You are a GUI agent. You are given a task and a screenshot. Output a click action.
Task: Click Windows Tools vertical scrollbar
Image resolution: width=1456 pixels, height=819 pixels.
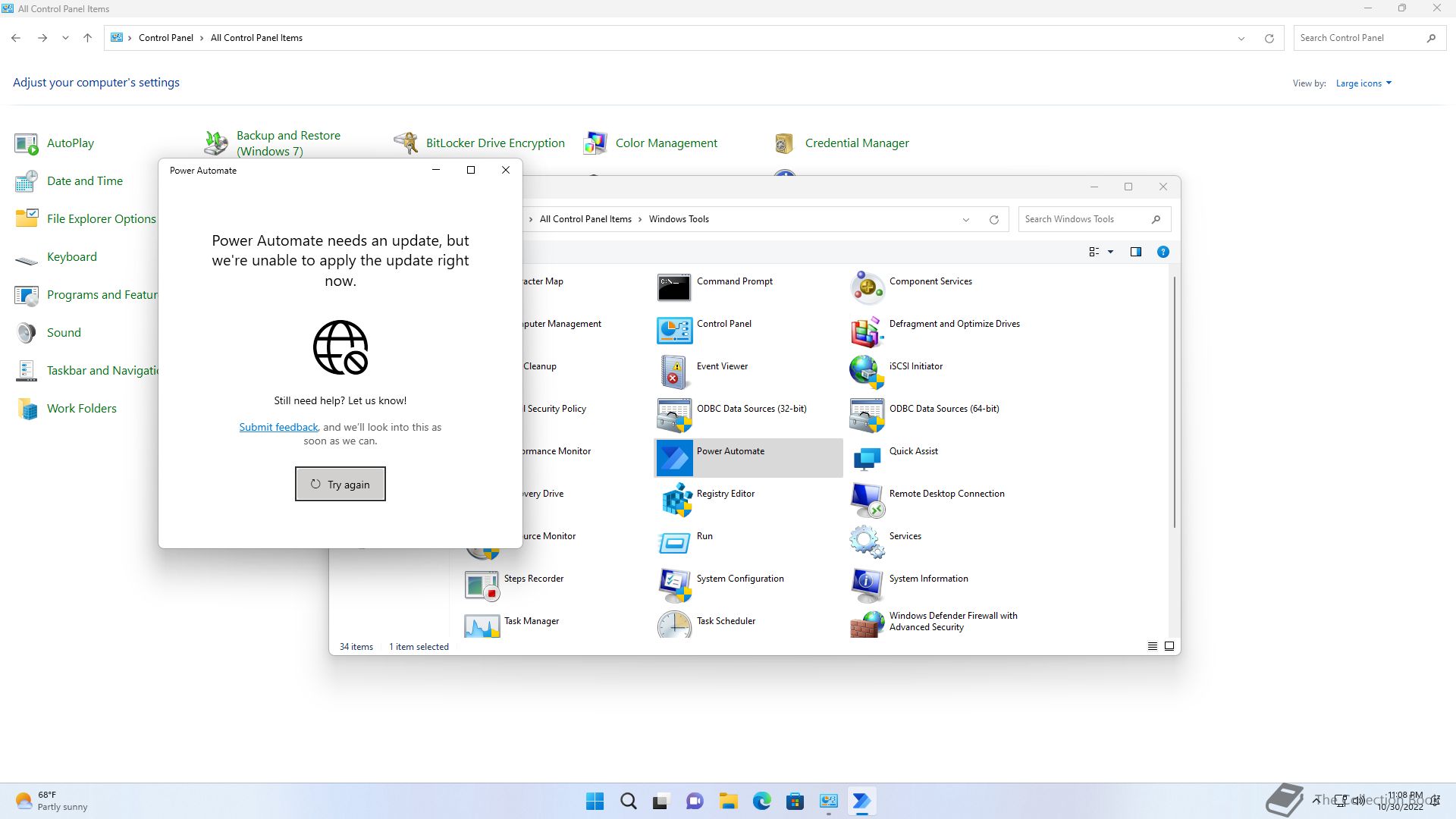[x=1175, y=402]
